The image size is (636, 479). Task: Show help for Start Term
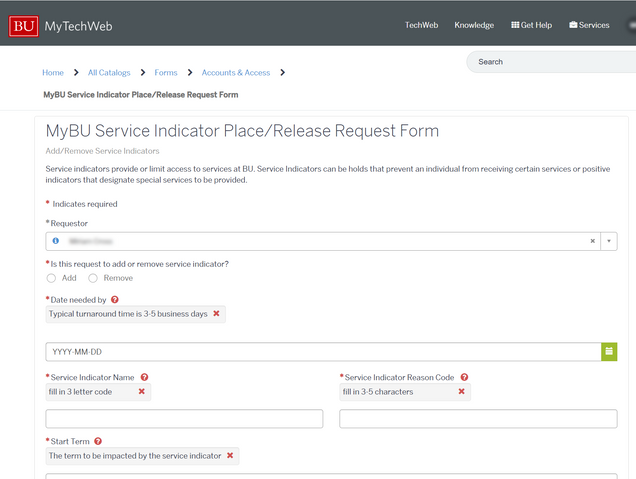point(98,441)
